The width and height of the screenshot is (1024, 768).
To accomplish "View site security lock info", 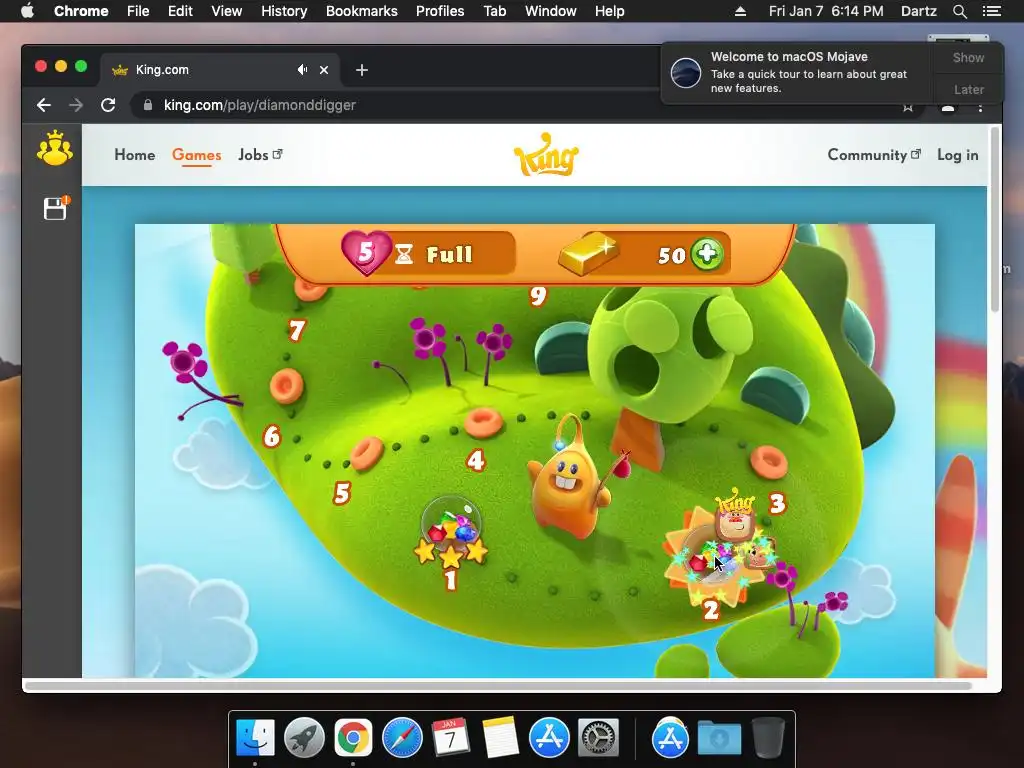I will [148, 104].
